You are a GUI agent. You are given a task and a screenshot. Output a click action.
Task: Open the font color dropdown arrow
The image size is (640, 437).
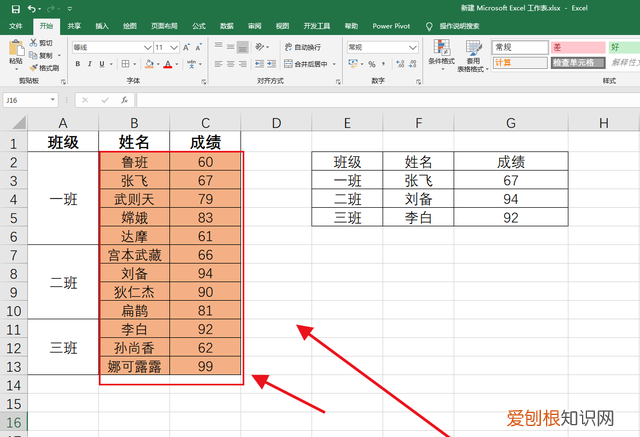(177, 64)
